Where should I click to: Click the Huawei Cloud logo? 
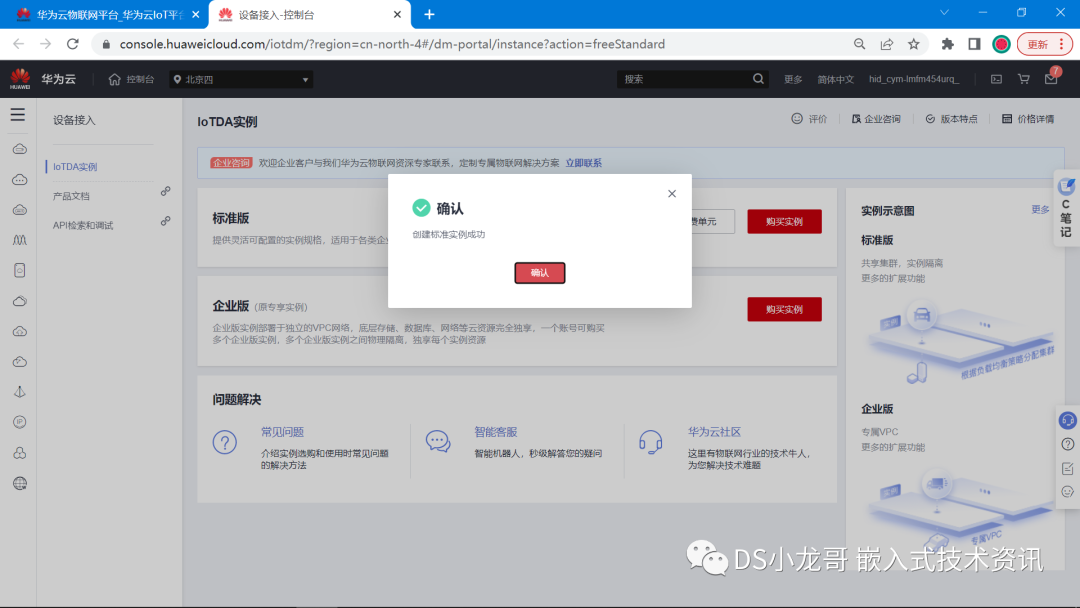point(38,78)
